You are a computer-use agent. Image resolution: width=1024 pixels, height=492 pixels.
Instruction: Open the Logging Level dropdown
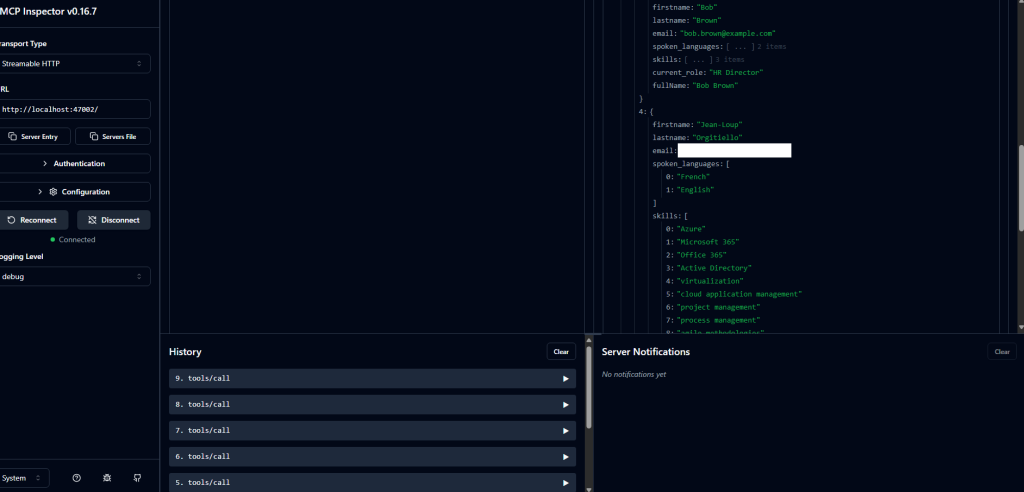73,276
